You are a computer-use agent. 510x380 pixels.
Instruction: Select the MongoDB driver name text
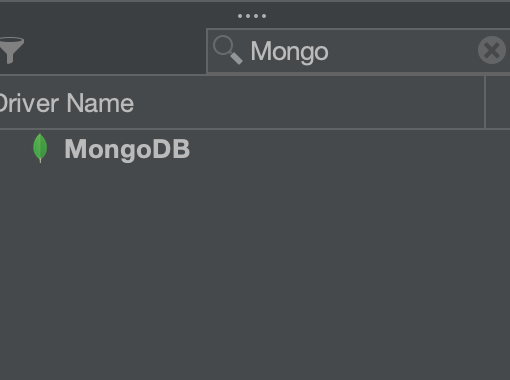tap(127, 149)
